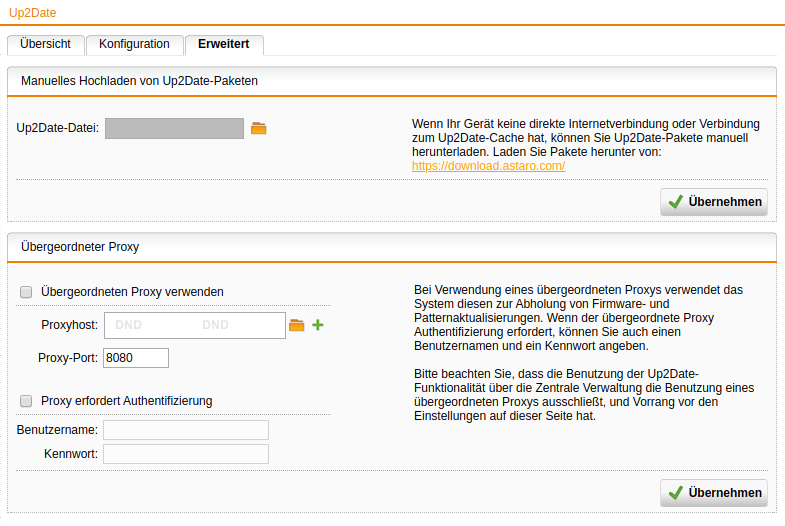Open file browser icon next to Up2Date-Datei
Image resolution: width=785 pixels, height=526 pixels.
point(258,129)
